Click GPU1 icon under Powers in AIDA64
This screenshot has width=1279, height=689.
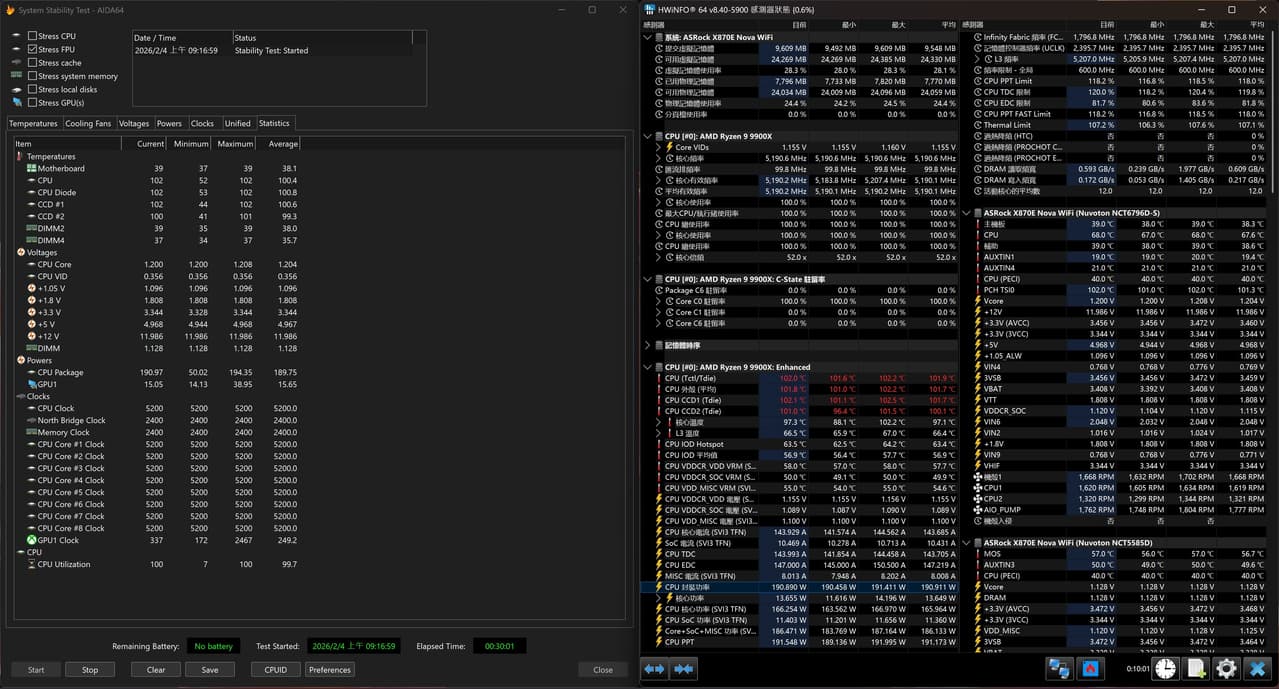pyautogui.click(x=31, y=384)
